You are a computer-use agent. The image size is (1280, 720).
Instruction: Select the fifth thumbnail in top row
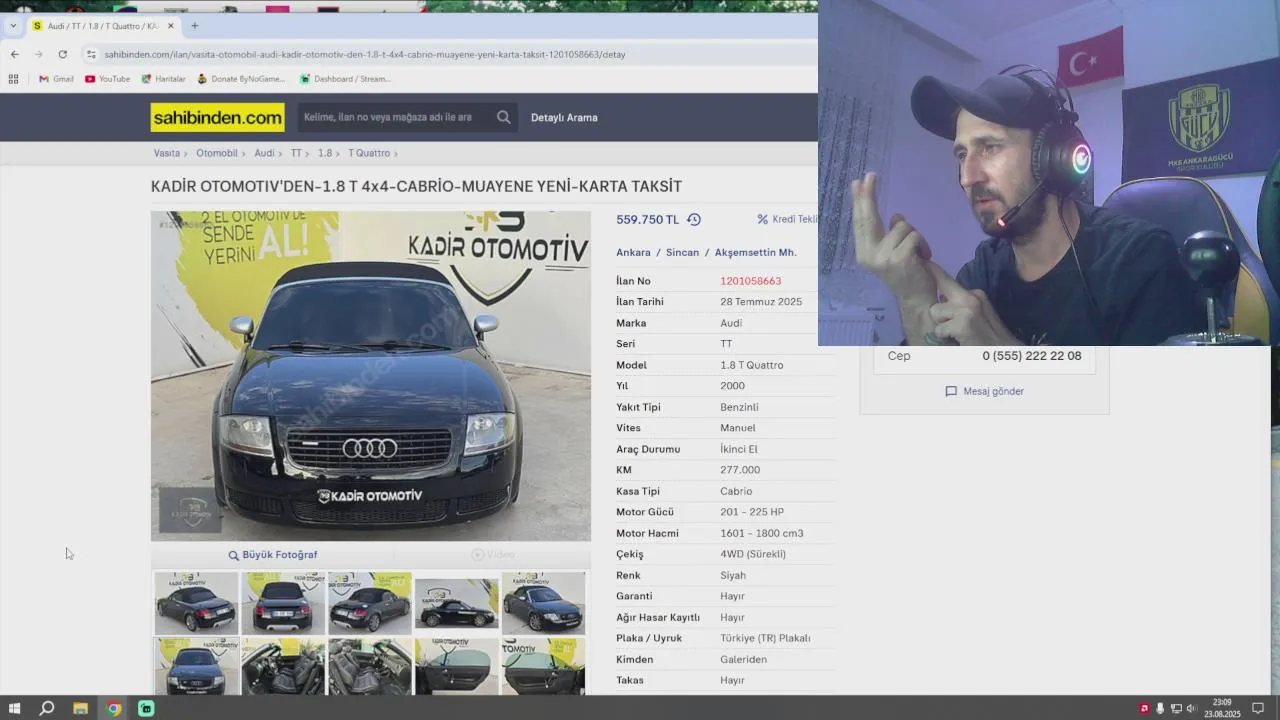543,603
